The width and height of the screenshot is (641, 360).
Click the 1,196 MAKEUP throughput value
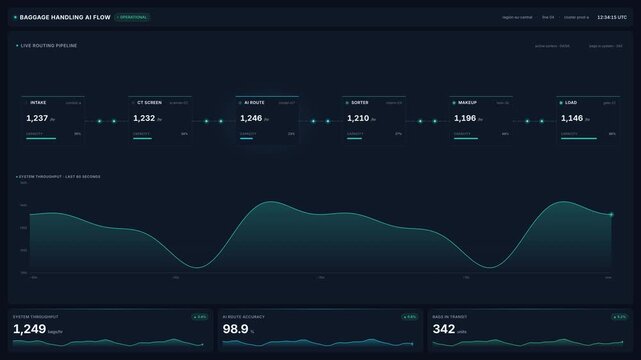(465, 119)
